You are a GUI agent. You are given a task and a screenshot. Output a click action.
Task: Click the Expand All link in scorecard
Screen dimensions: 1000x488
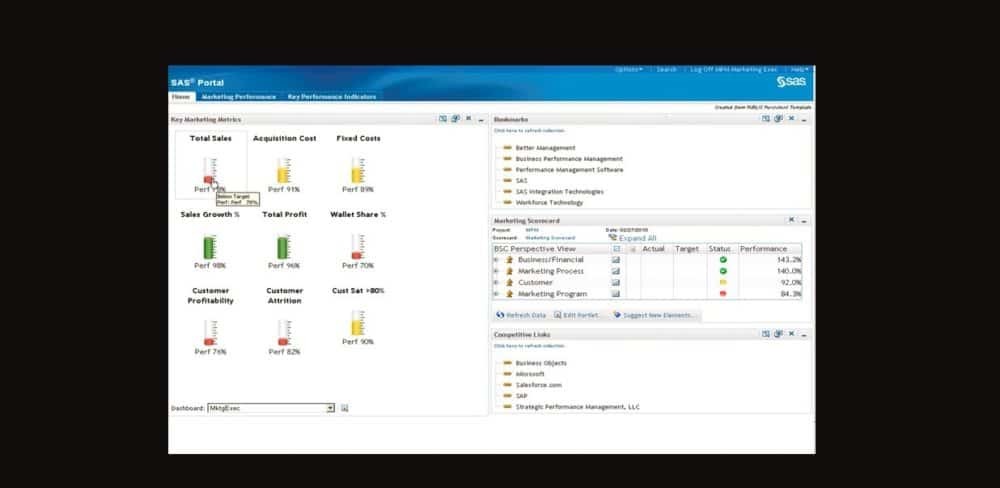(x=637, y=238)
